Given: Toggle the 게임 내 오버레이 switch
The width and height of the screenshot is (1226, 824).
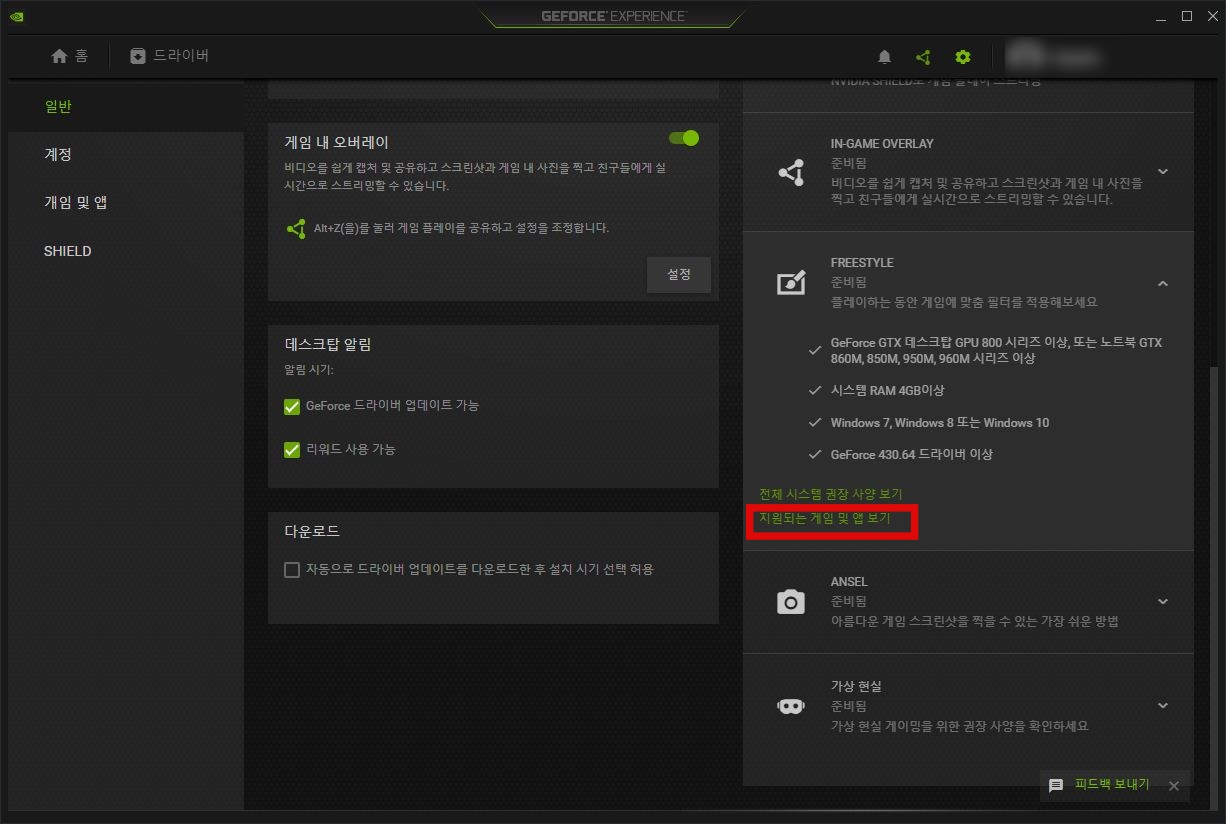Looking at the screenshot, I should pos(684,138).
